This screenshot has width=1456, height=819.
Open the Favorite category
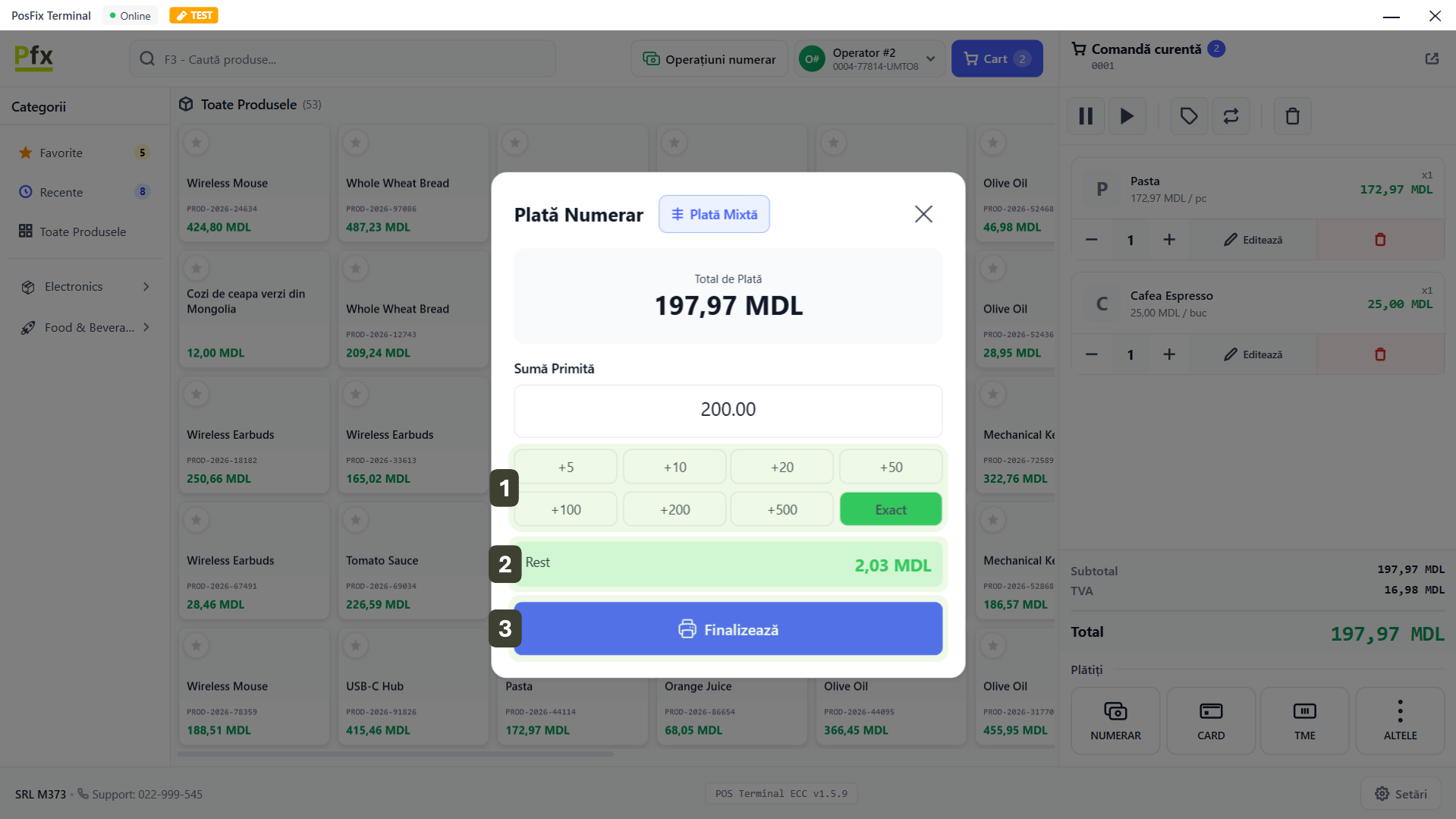coord(61,153)
